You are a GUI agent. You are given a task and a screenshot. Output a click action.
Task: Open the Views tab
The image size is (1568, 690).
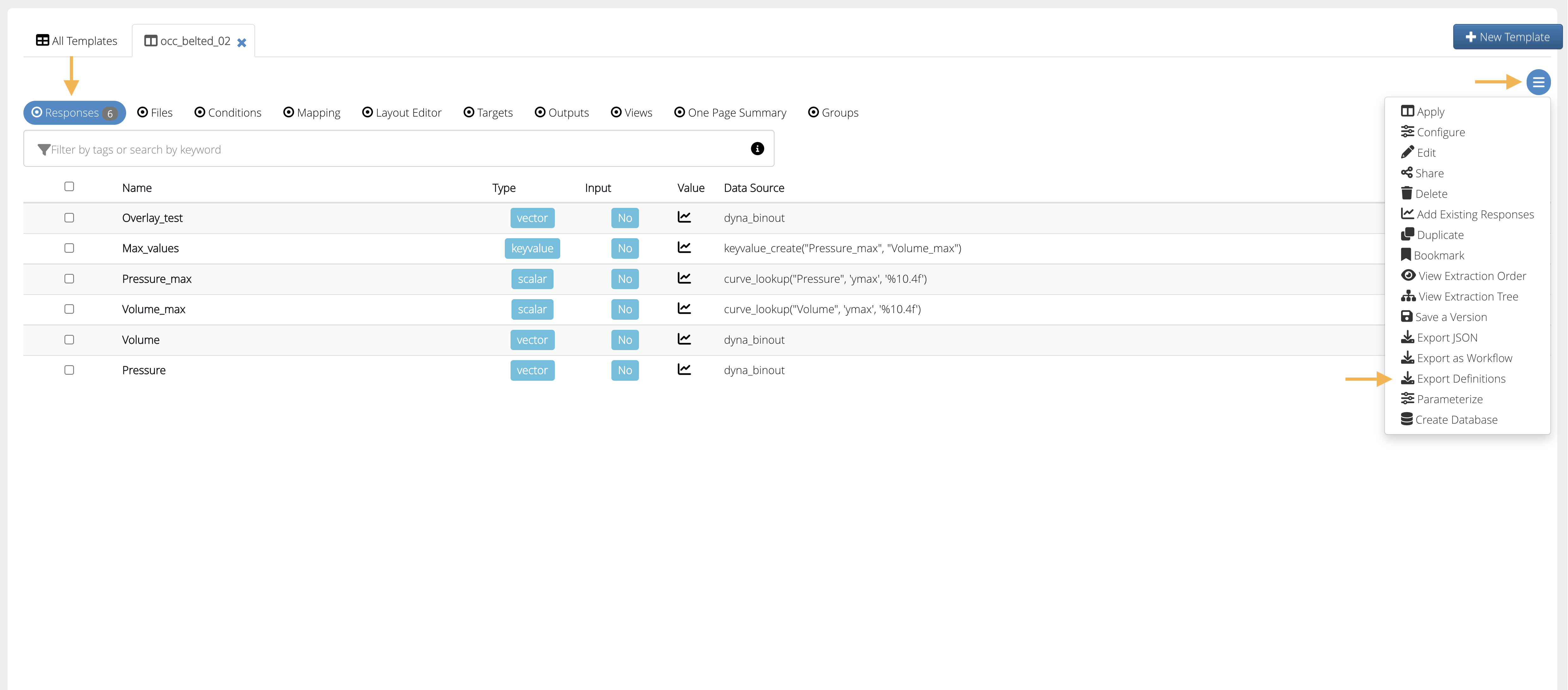[632, 112]
